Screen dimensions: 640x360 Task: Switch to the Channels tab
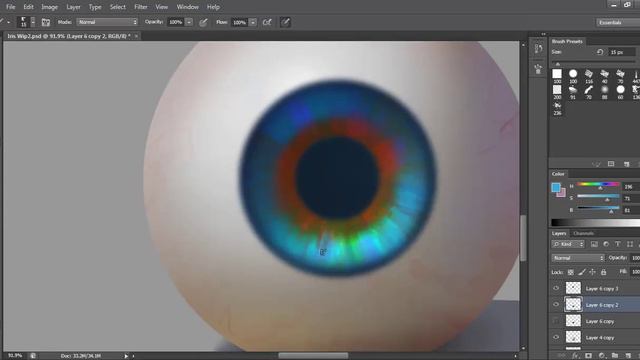[x=583, y=233]
